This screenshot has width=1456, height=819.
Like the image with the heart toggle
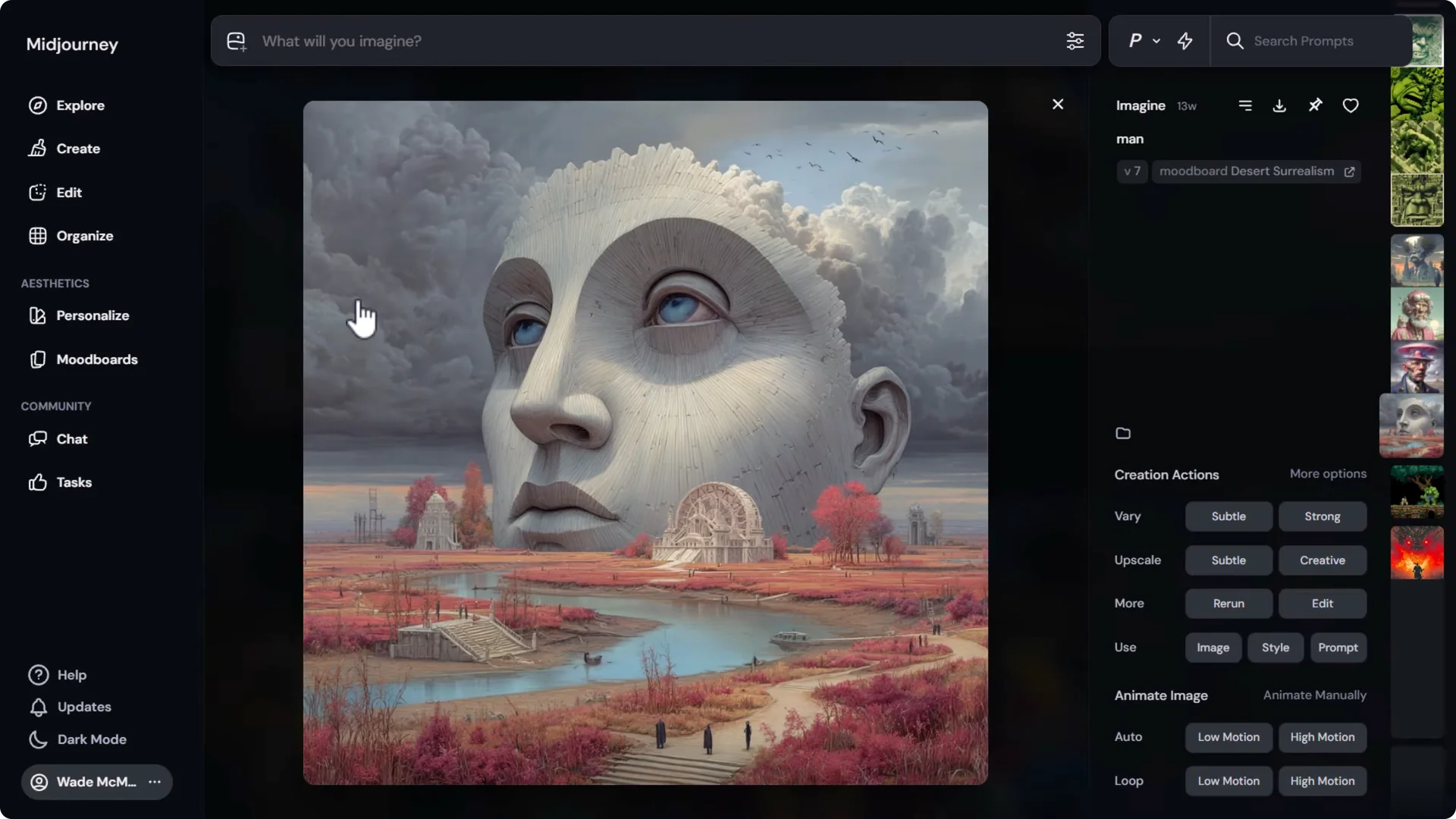click(1351, 105)
